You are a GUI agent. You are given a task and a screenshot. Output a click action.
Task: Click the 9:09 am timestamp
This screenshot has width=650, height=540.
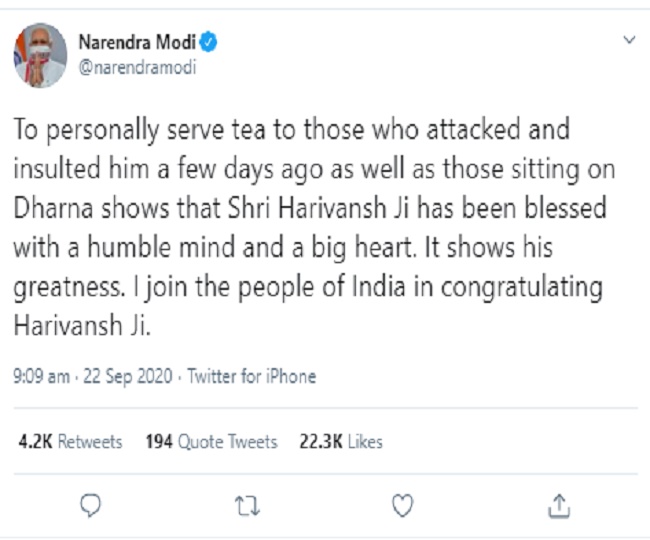point(39,377)
